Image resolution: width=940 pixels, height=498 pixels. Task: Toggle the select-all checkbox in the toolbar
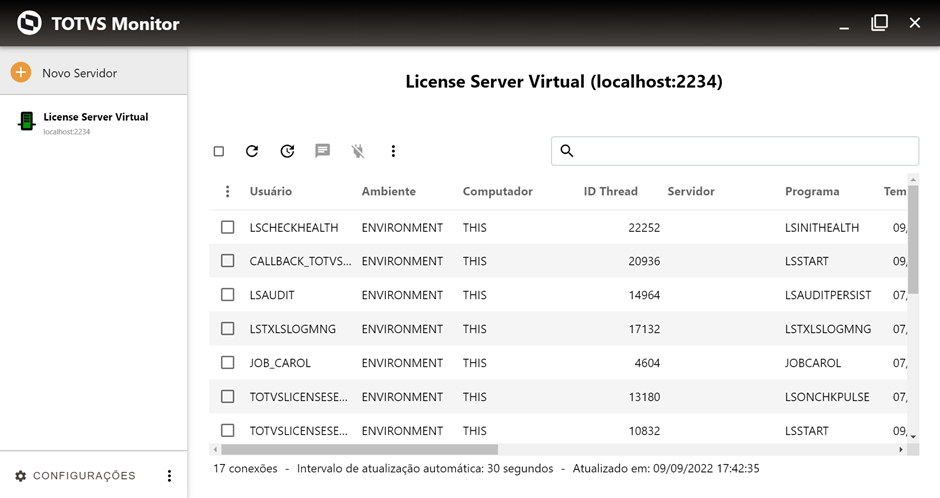(x=219, y=151)
